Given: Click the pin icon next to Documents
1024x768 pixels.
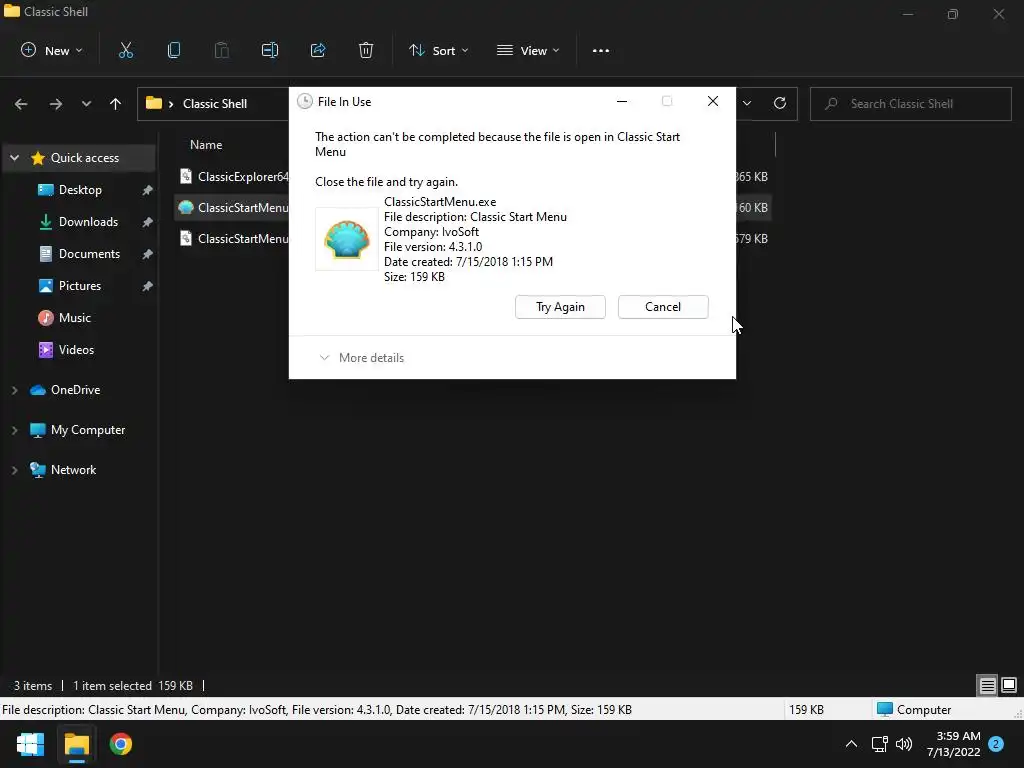Looking at the screenshot, I should pyautogui.click(x=148, y=254).
